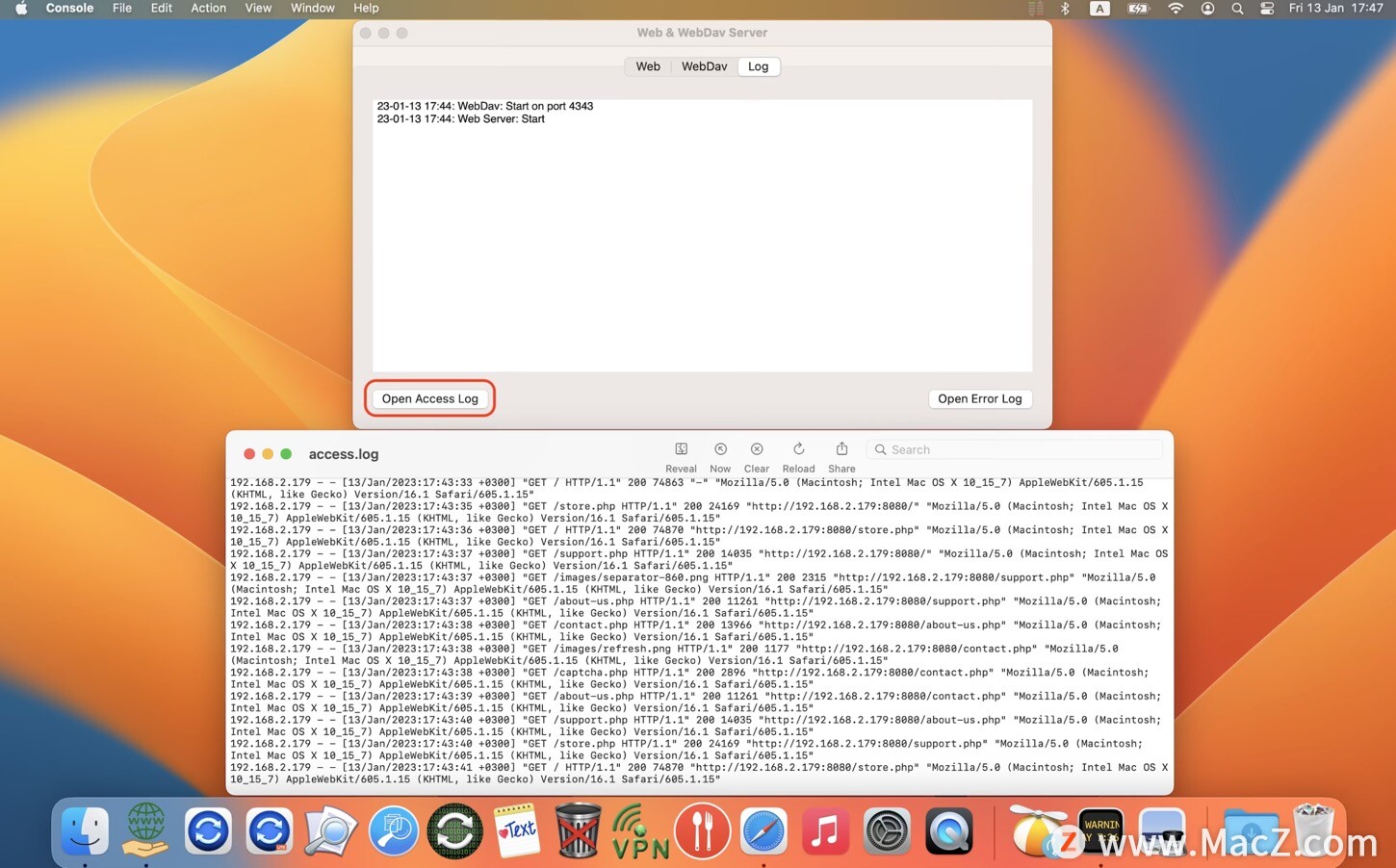1396x868 pixels.
Task: Click the log entry with GET /captcha.php
Action: coord(689,678)
